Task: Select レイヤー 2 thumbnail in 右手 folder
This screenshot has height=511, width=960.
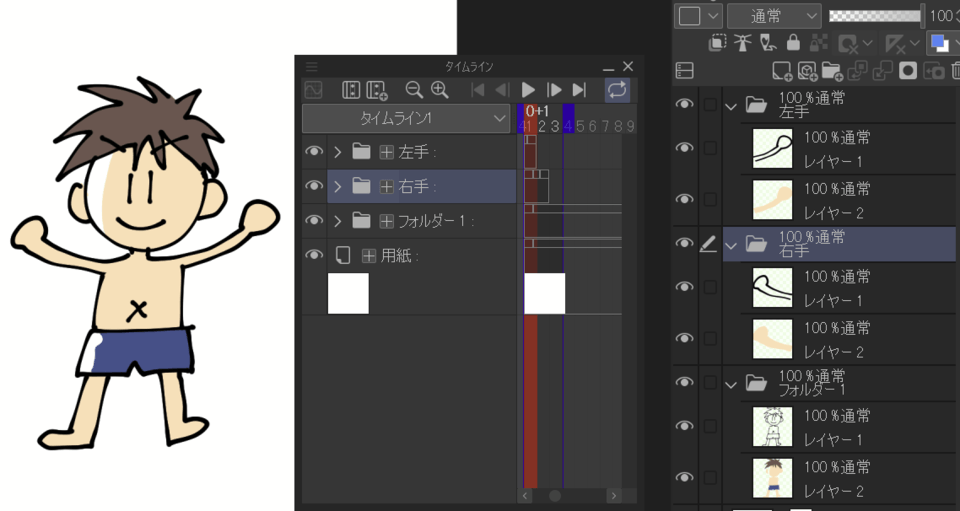Action: tap(772, 338)
